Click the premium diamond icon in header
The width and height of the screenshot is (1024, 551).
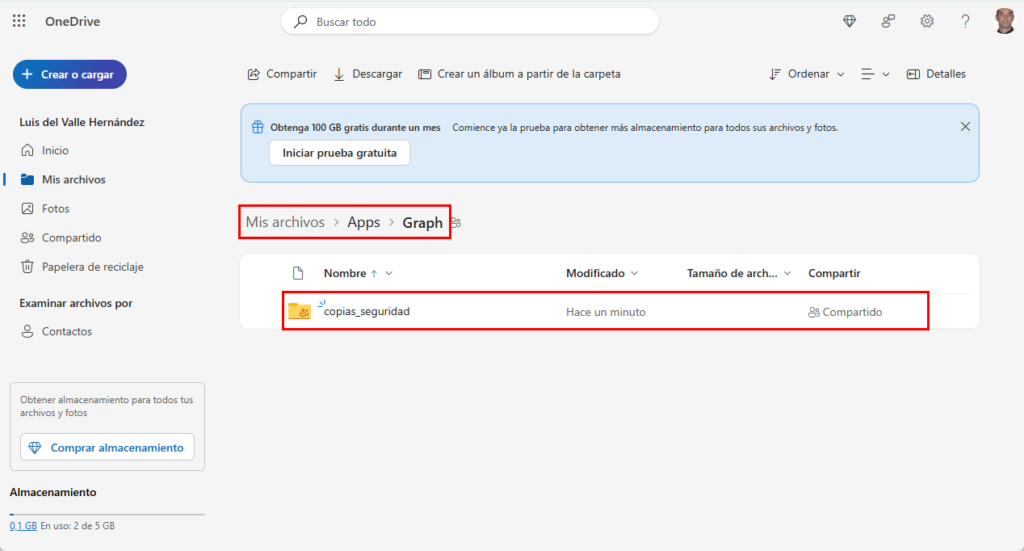[x=850, y=21]
